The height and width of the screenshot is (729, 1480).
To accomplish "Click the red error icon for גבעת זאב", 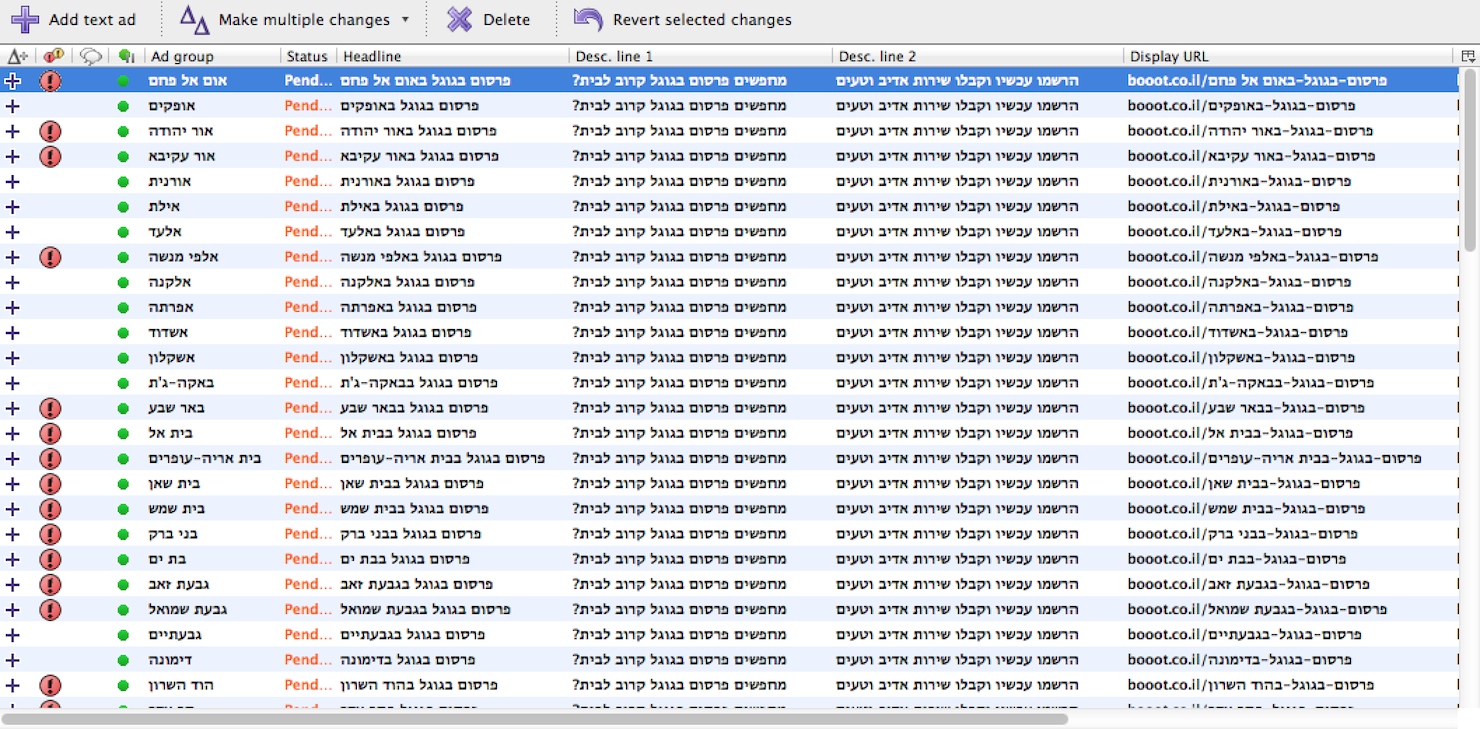I will [50, 584].
